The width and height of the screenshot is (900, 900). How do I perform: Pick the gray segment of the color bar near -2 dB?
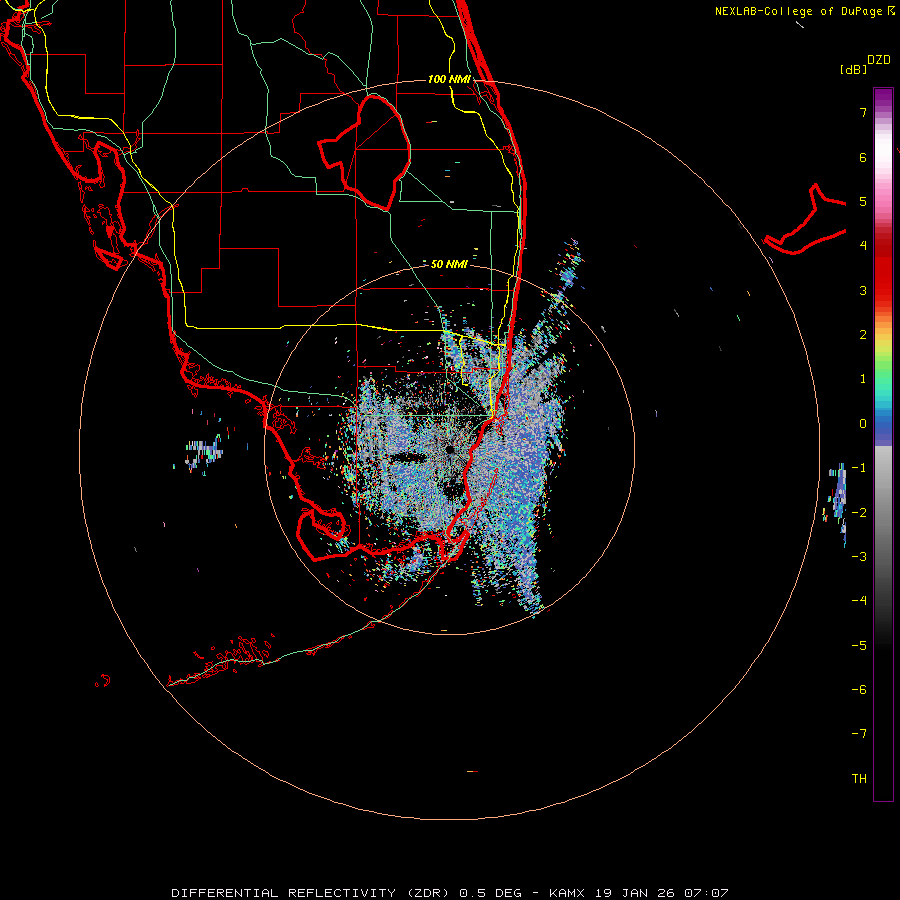pos(883,511)
